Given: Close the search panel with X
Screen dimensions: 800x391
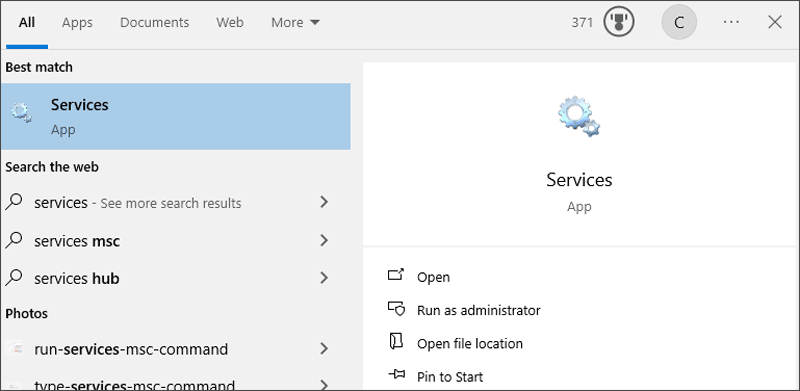Looking at the screenshot, I should [x=775, y=22].
